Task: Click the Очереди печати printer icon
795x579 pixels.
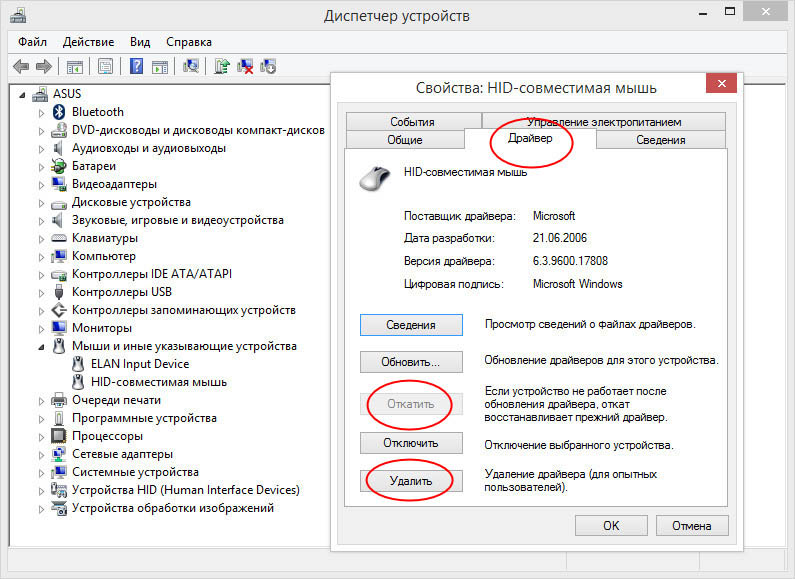Action: click(59, 400)
